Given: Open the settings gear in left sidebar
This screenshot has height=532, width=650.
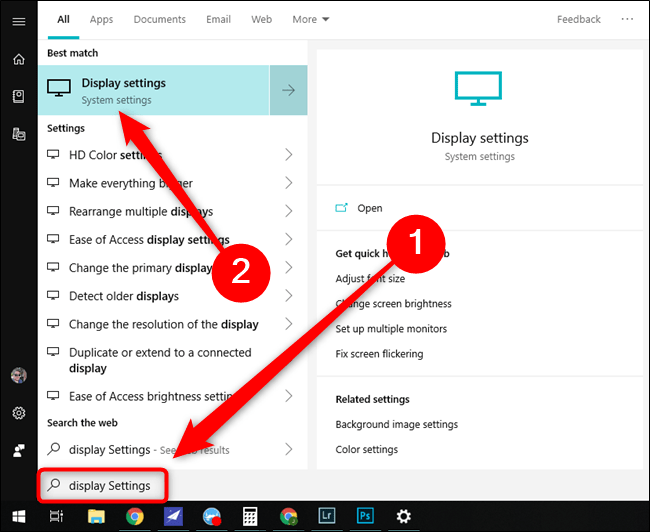Looking at the screenshot, I should [18, 413].
